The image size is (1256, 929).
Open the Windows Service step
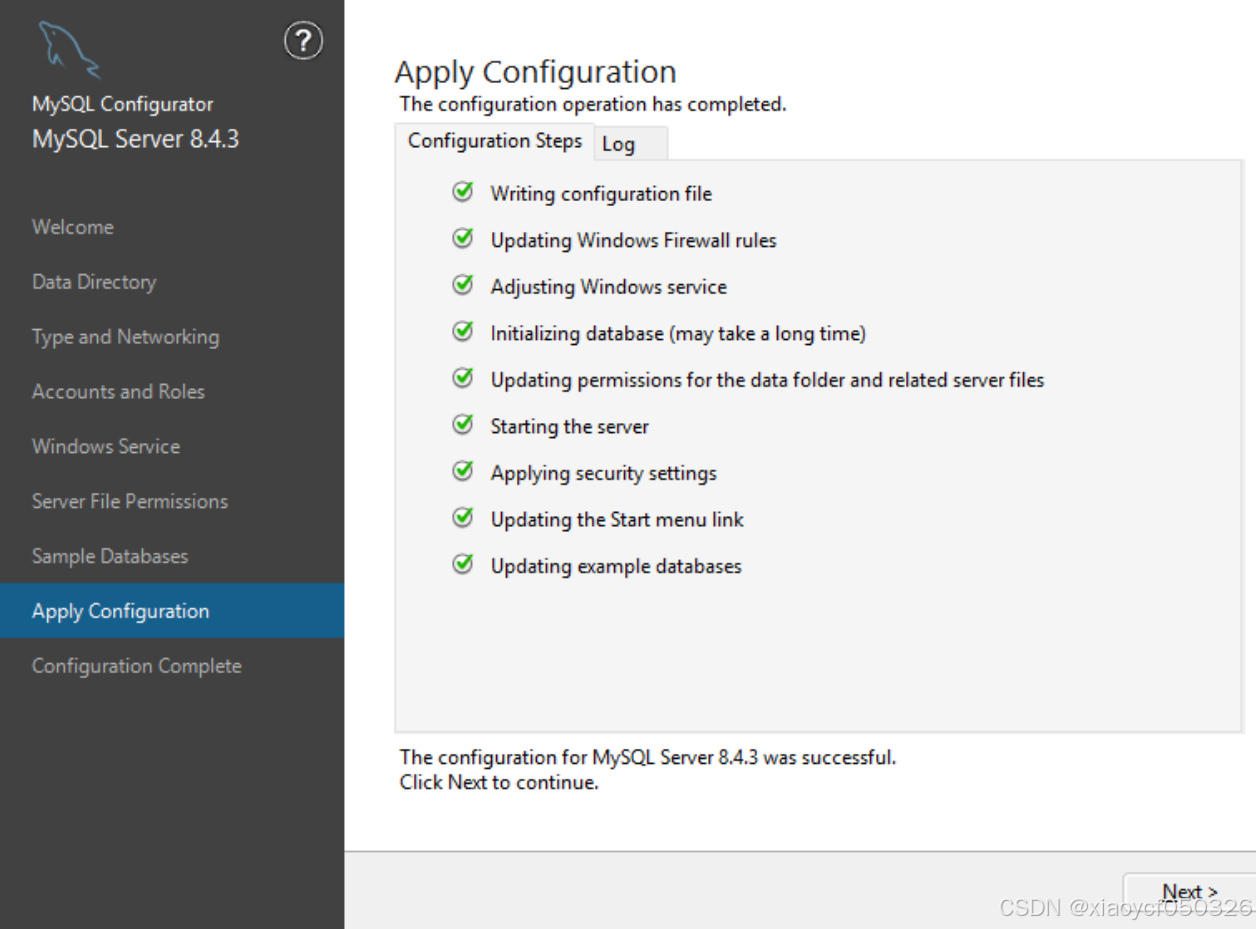[106, 447]
